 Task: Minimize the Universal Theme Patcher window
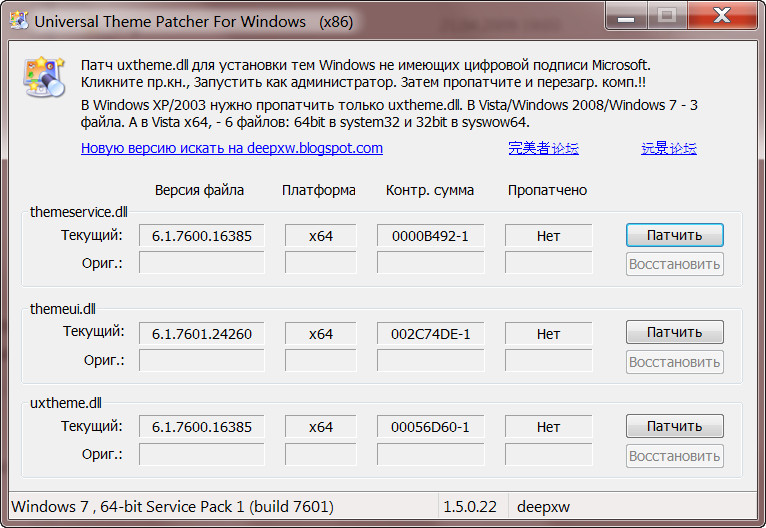pyautogui.click(x=626, y=16)
